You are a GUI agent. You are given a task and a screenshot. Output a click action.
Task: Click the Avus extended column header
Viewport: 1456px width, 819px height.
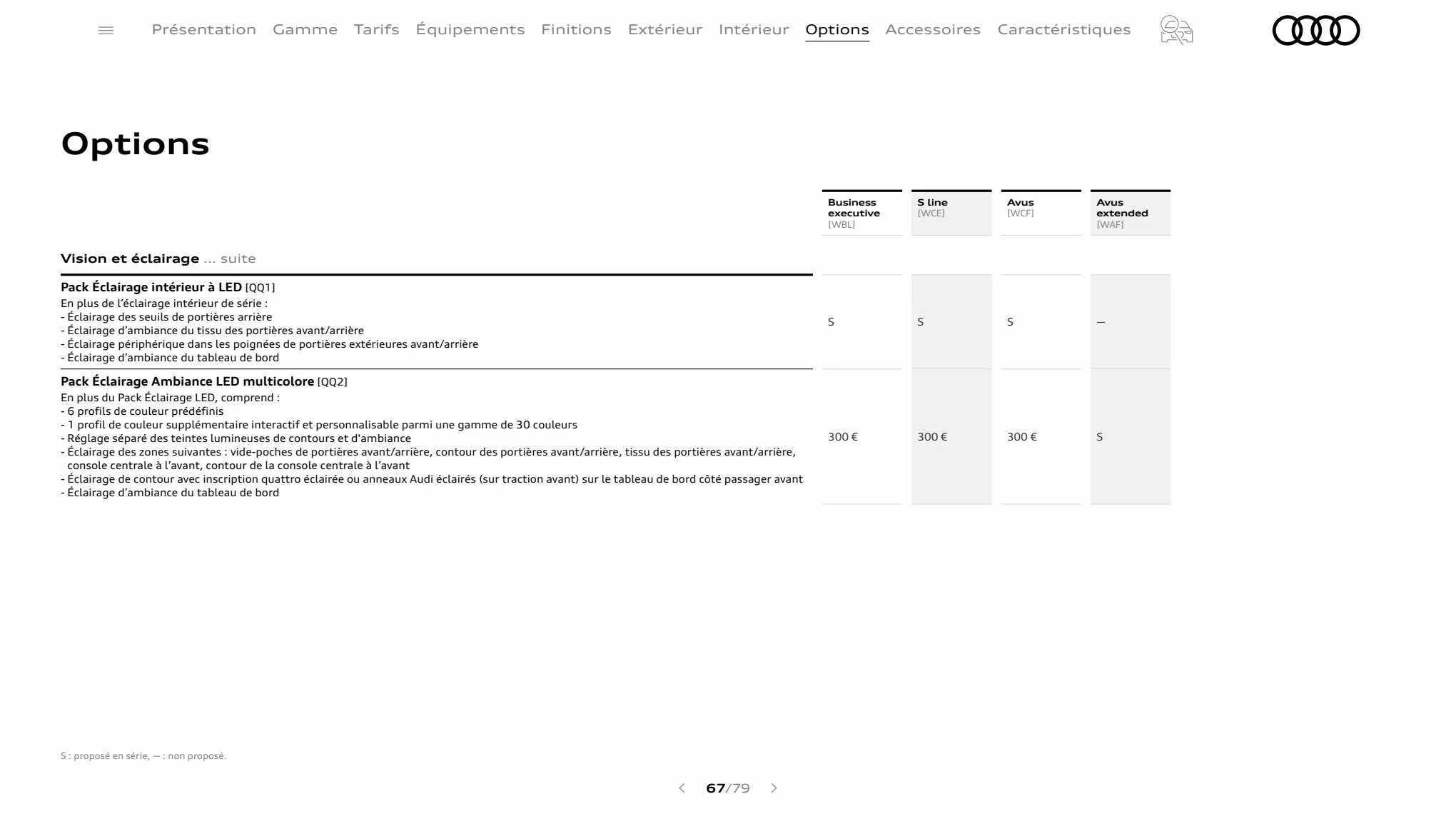coord(1131,213)
